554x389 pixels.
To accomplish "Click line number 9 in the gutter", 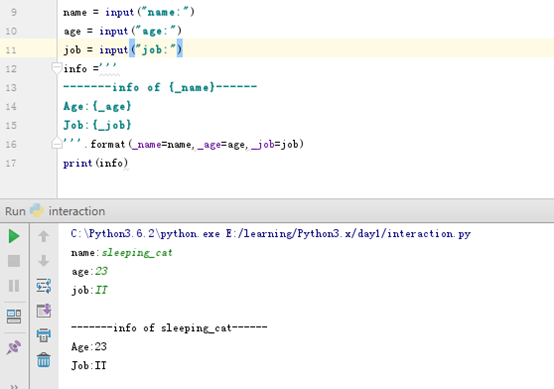I will 14,12.
